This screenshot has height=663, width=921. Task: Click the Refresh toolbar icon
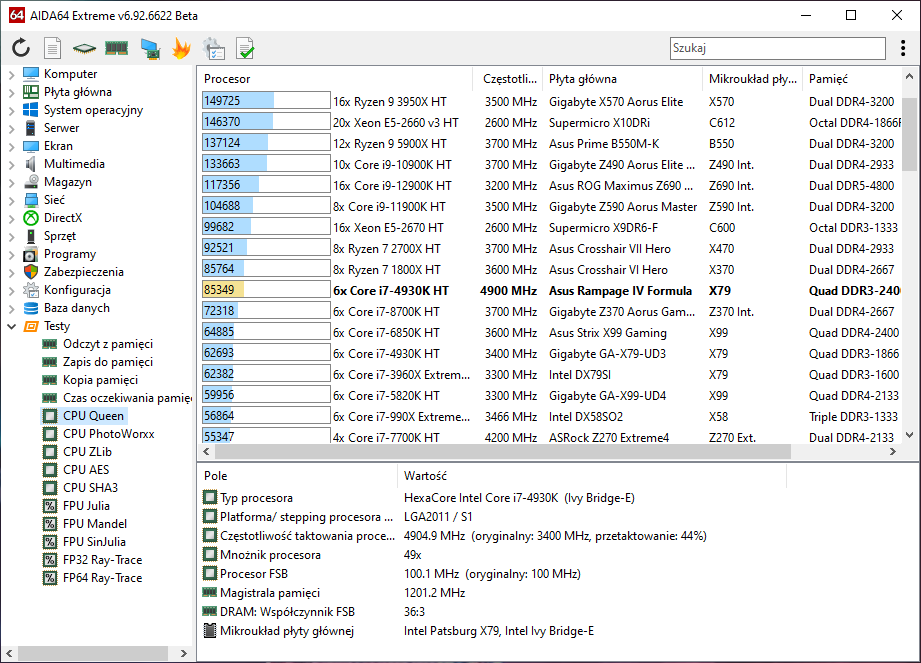pyautogui.click(x=21, y=48)
